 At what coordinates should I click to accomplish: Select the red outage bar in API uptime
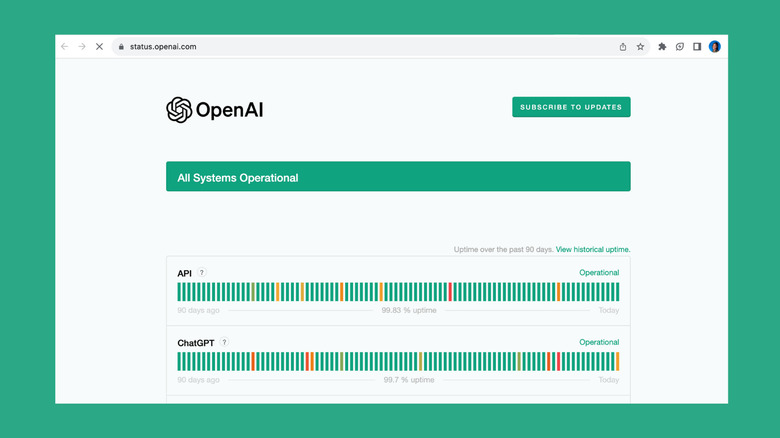coord(451,291)
